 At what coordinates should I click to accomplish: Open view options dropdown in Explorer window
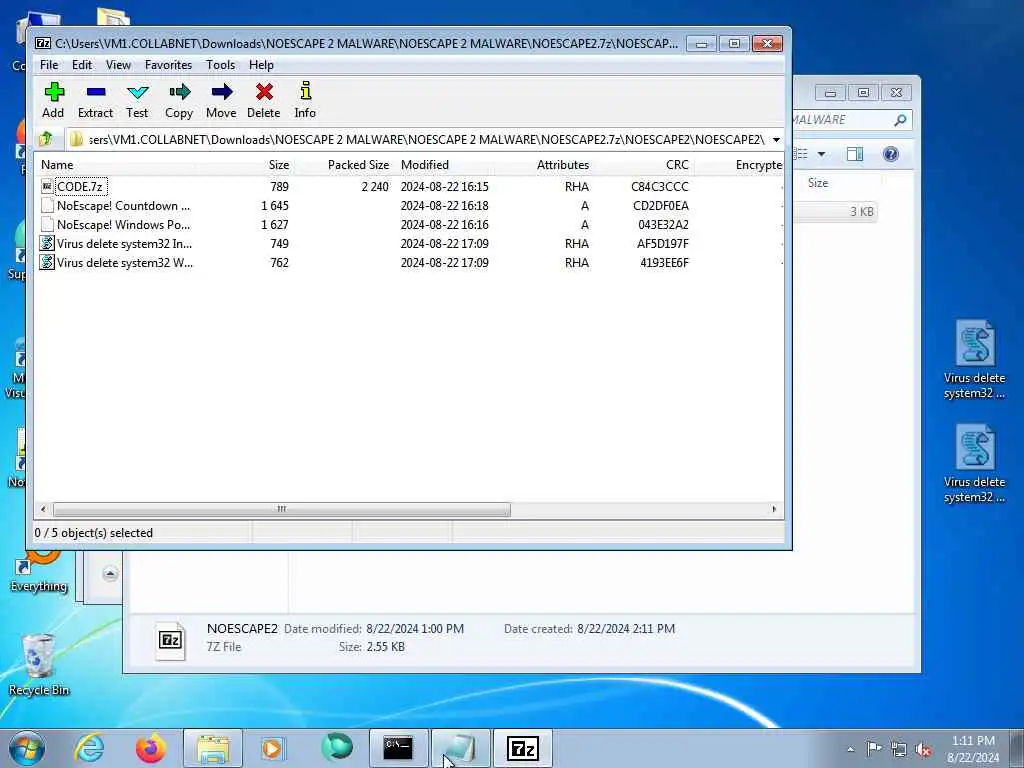tap(822, 154)
